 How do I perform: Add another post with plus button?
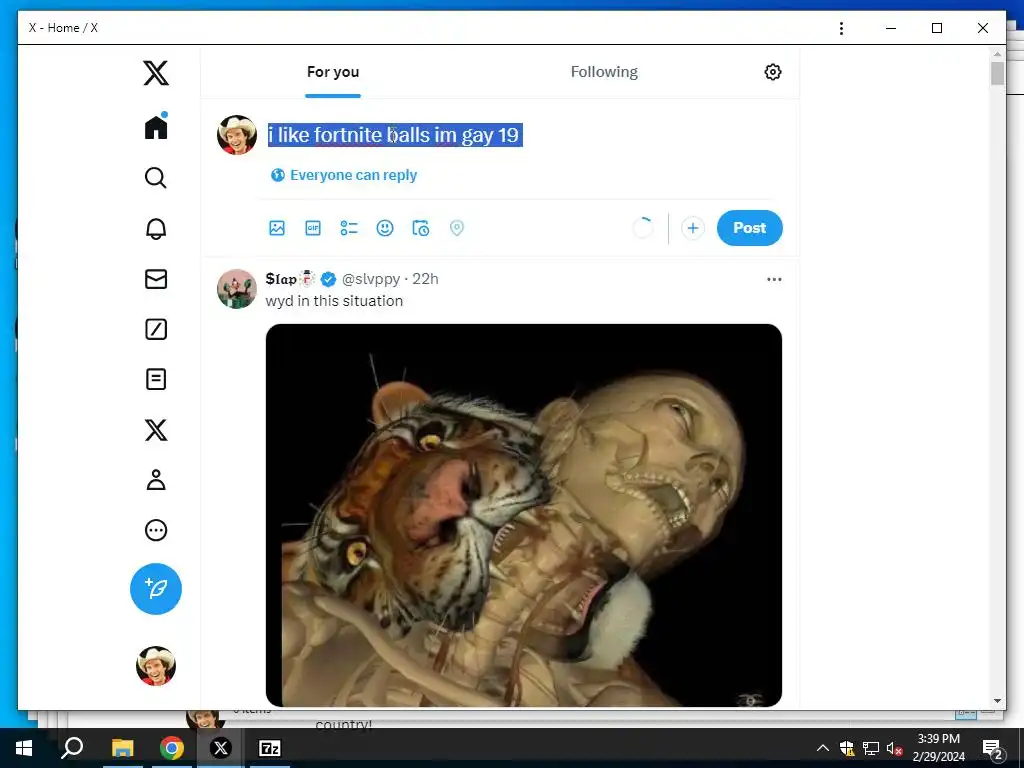pyautogui.click(x=692, y=228)
